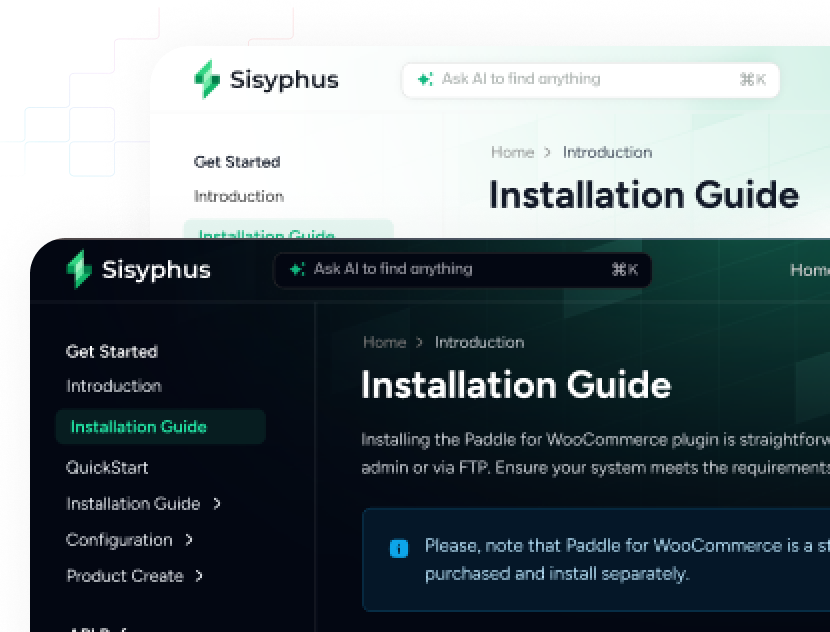Click the Sisyphus lightning logo in light window
The height and width of the screenshot is (632, 830).
[207, 79]
